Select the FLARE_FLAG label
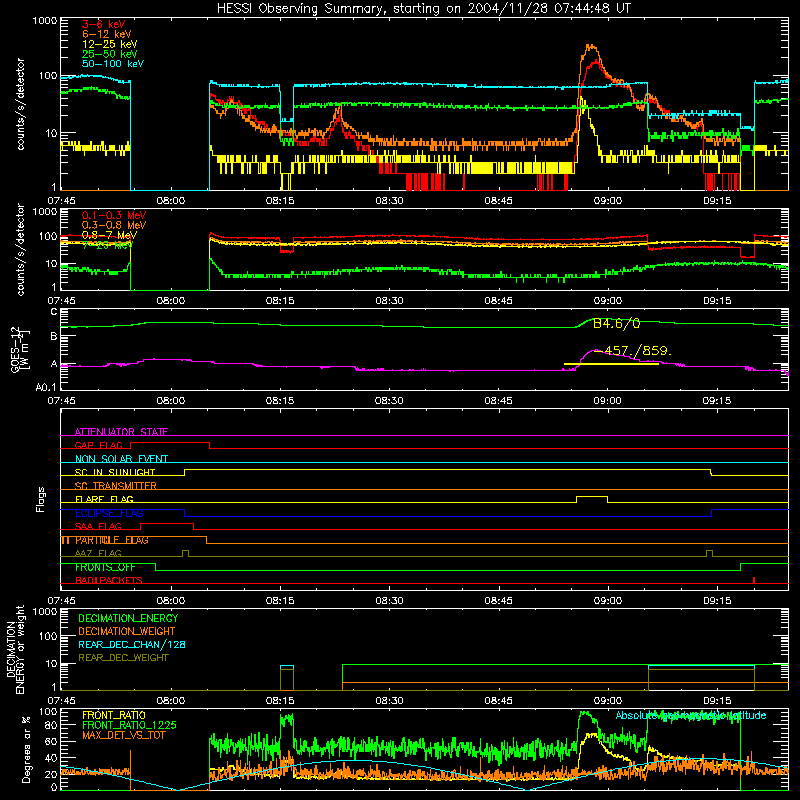This screenshot has width=800, height=800. click(104, 499)
